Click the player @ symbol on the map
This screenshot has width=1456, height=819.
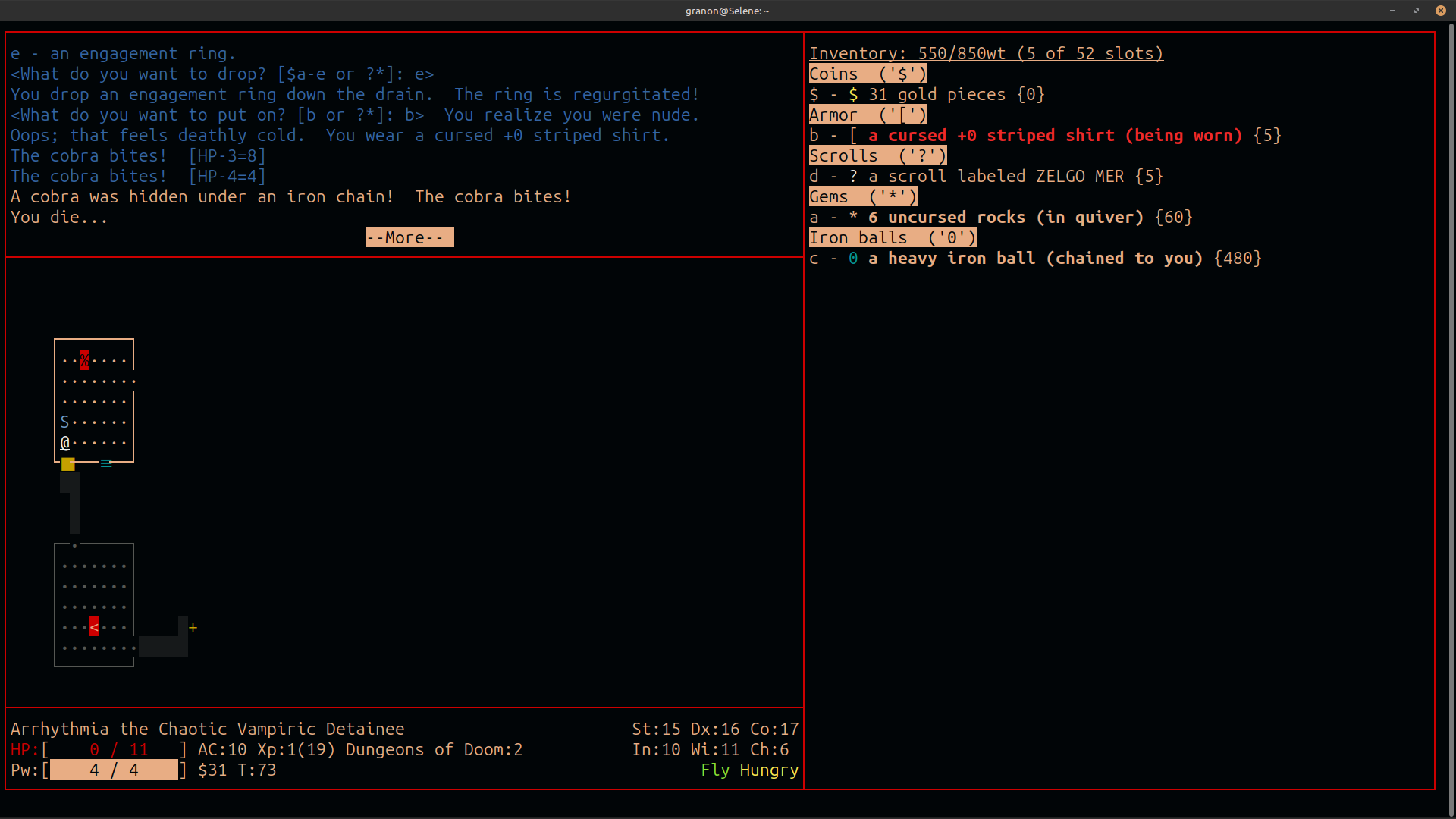pyautogui.click(x=65, y=443)
